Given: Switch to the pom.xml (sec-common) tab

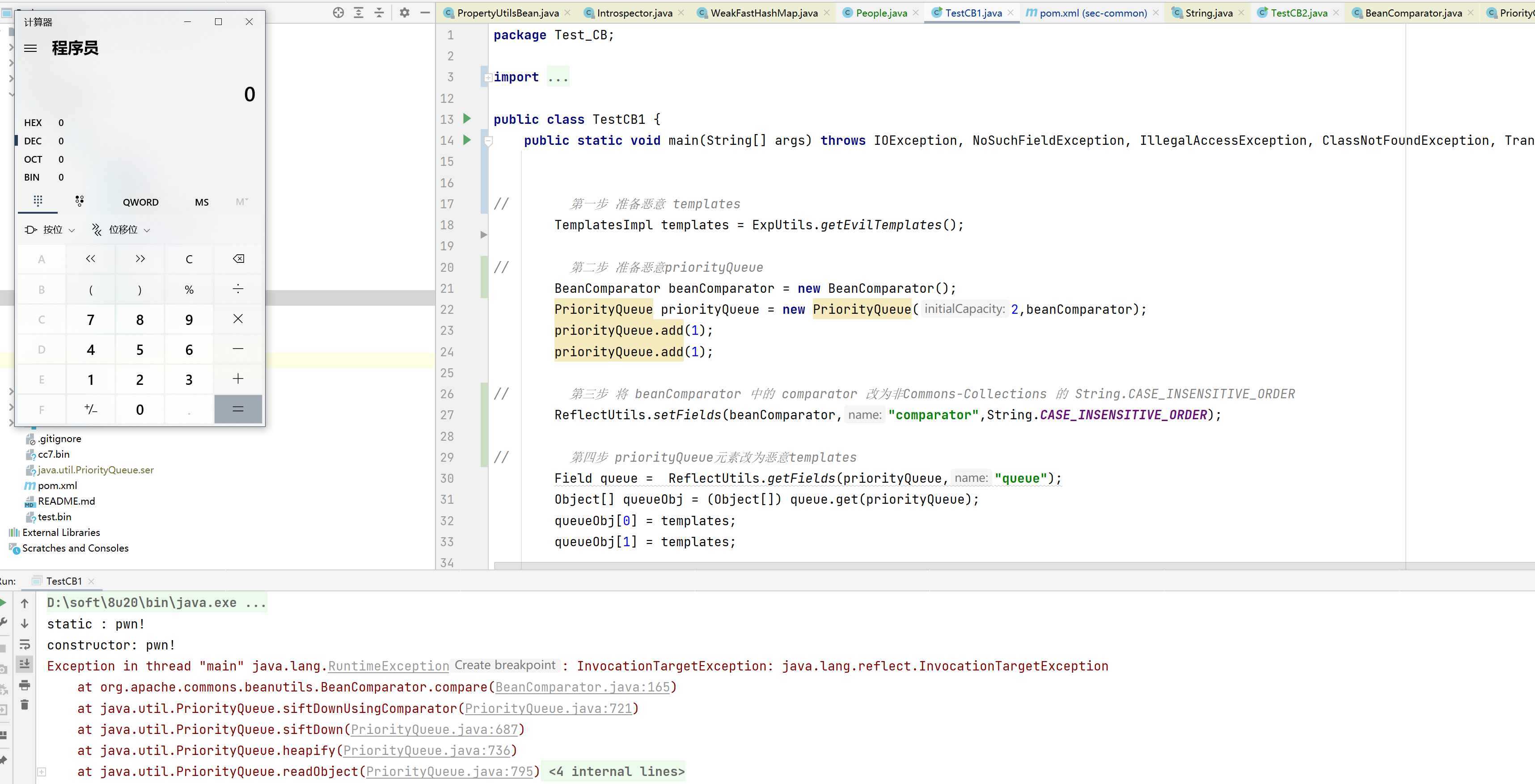Looking at the screenshot, I should click(1093, 13).
